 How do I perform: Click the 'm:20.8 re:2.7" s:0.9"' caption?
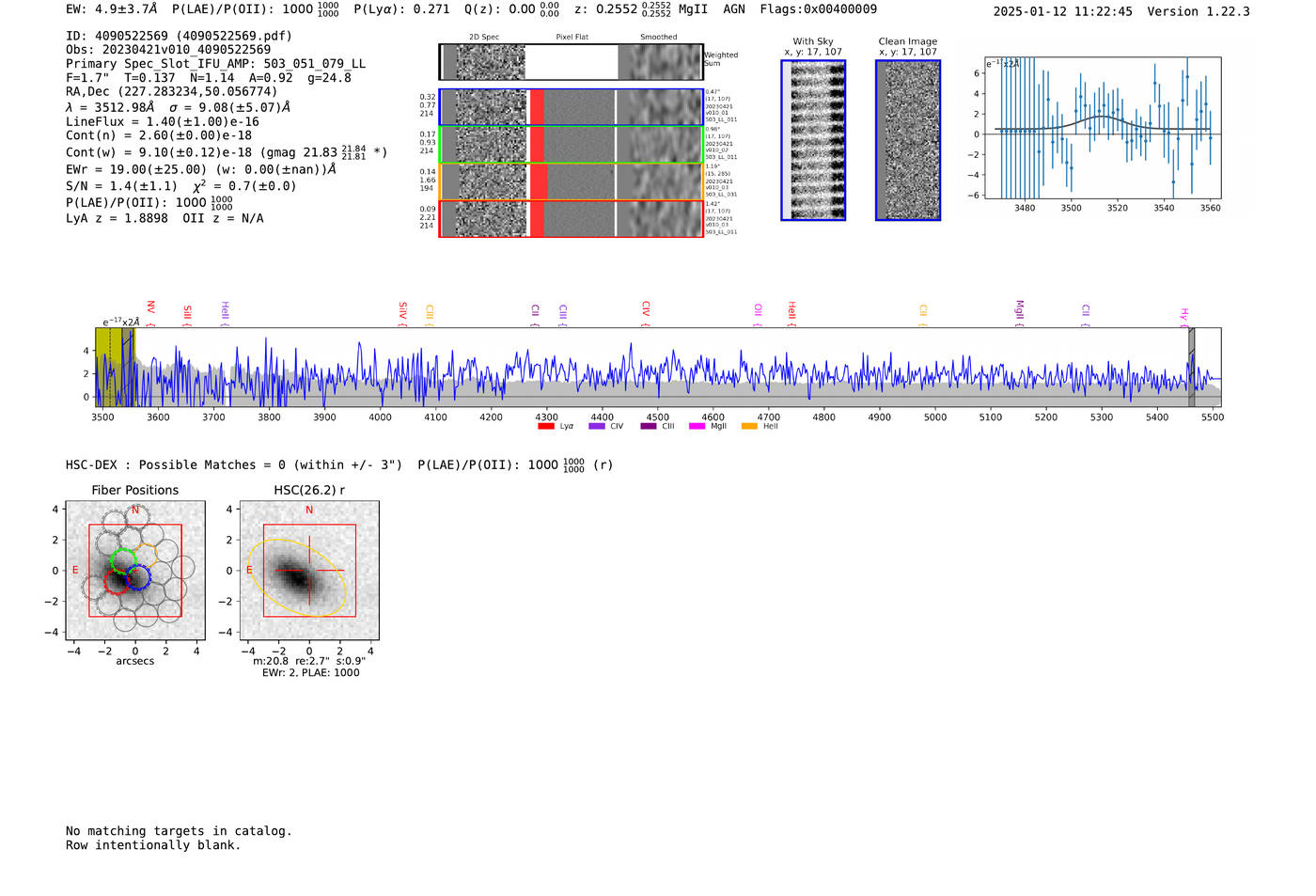coord(309,661)
